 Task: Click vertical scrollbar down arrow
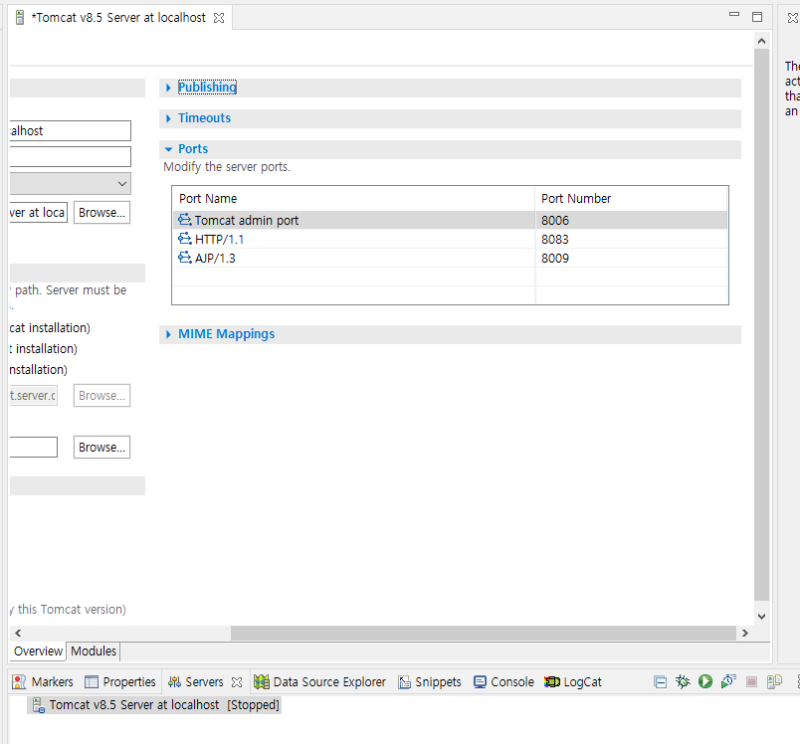[x=762, y=616]
